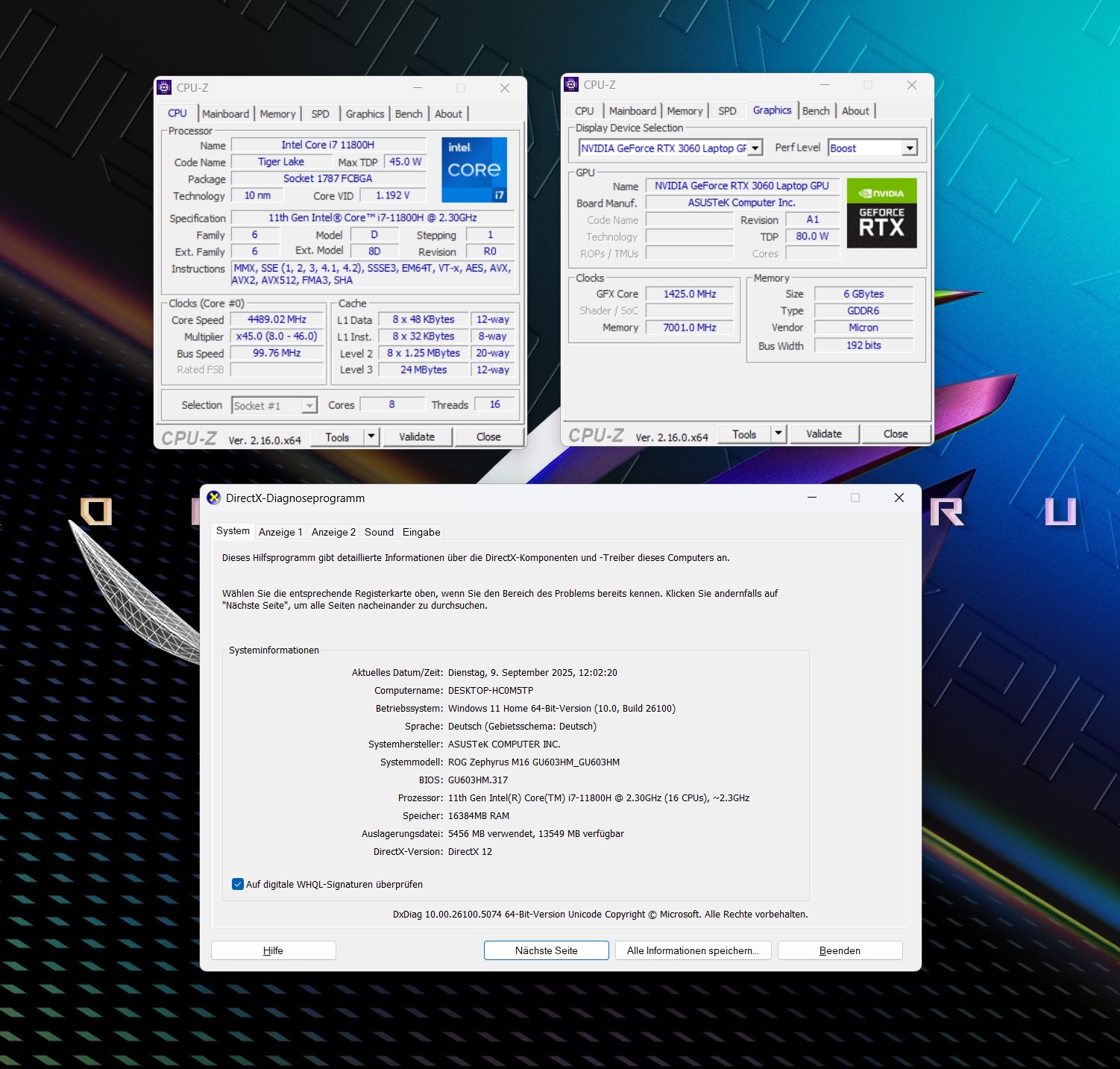Click the NVIDIA GeForce RTX logo

[x=881, y=213]
